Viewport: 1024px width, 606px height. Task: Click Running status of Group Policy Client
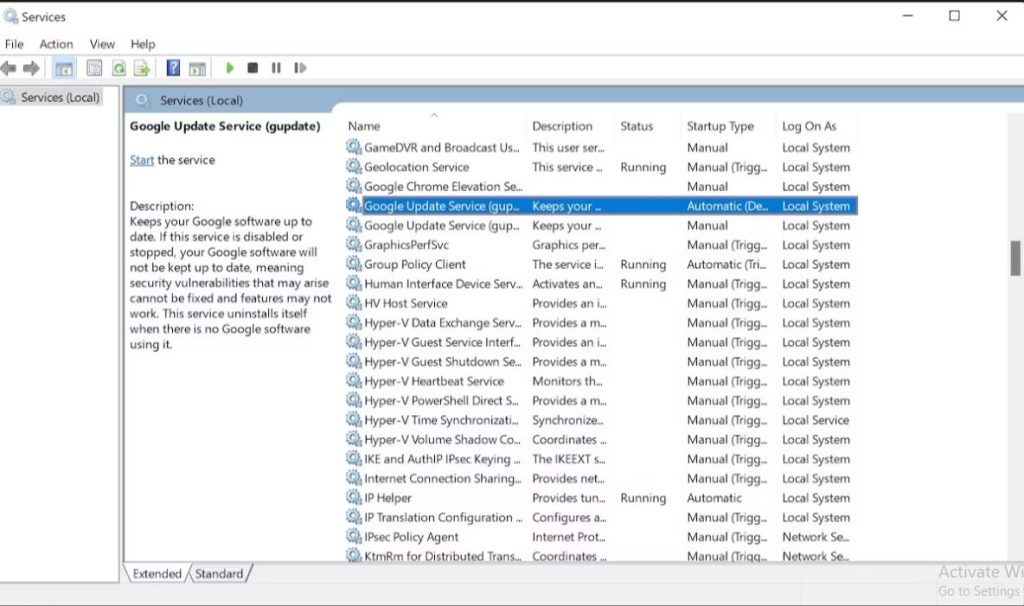click(x=643, y=264)
